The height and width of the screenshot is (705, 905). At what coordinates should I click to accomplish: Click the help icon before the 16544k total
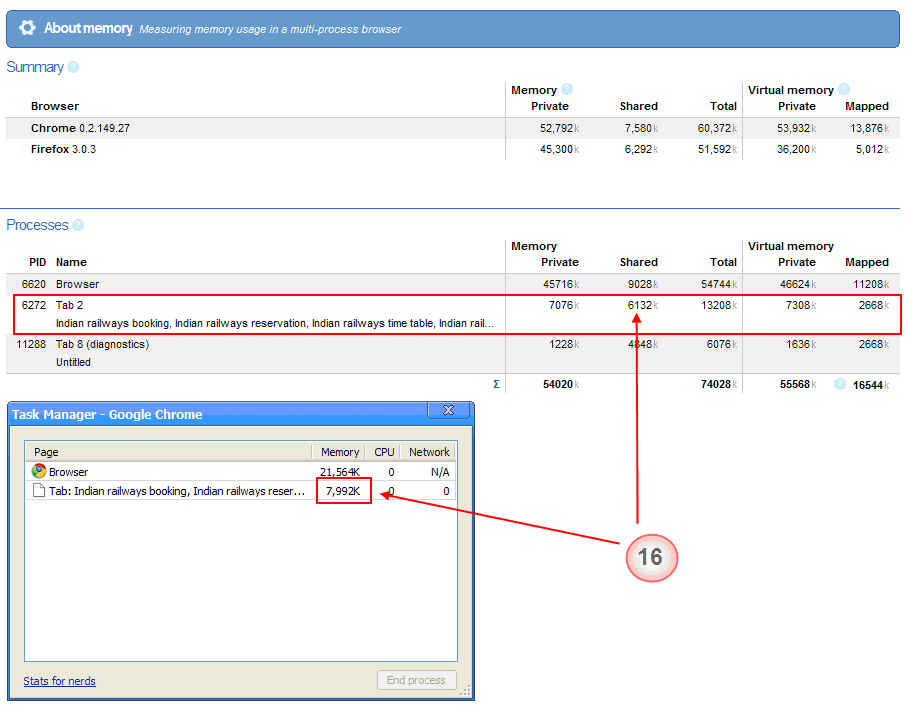(840, 384)
